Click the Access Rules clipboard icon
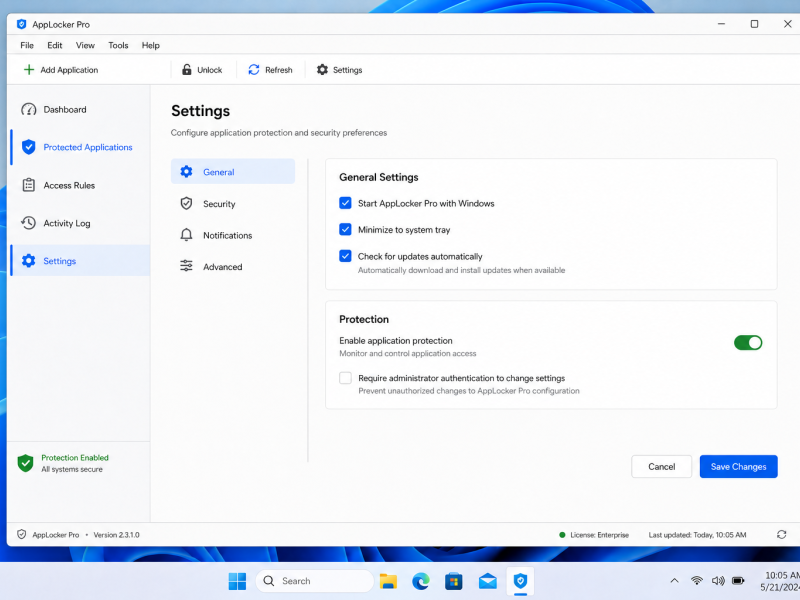Image resolution: width=800 pixels, height=600 pixels. pos(29,185)
